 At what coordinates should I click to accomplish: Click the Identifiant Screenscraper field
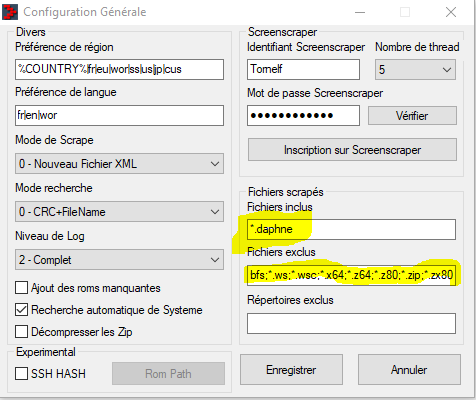(x=303, y=69)
